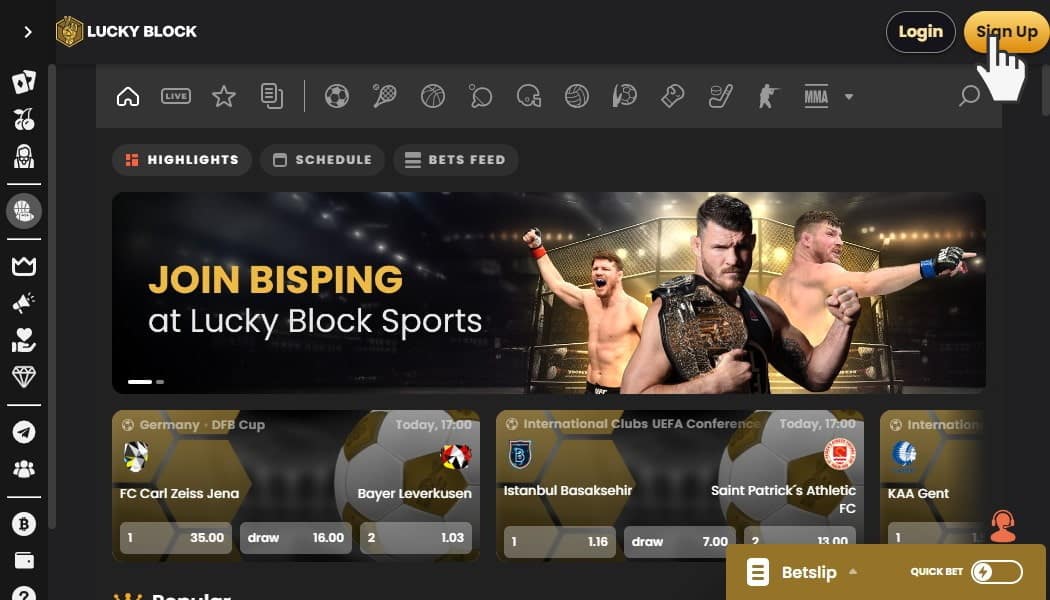Toggle the Quick Bet switch

pyautogui.click(x=996, y=573)
